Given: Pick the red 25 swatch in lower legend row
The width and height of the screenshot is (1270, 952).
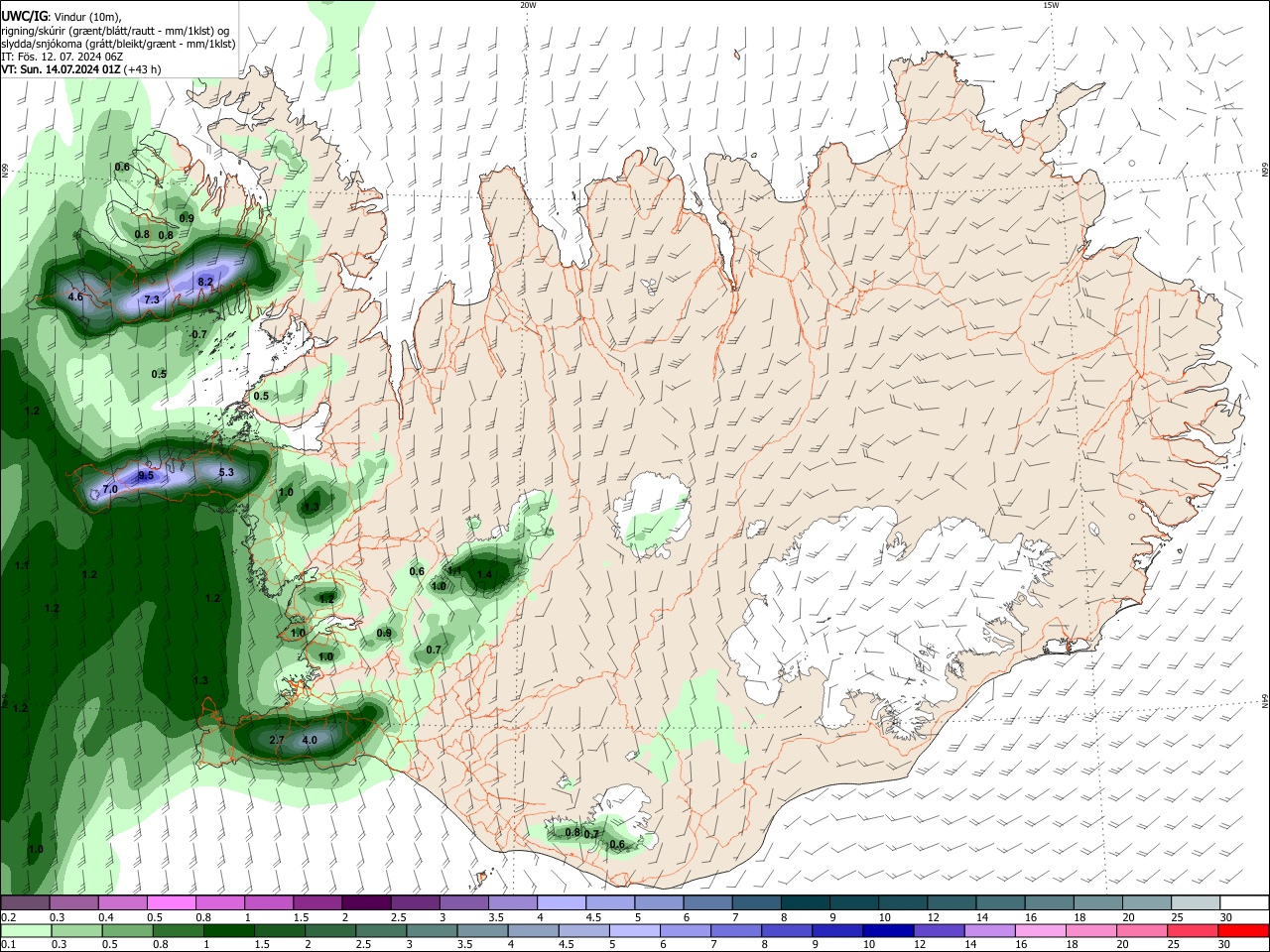Looking at the screenshot, I should click(x=1193, y=930).
